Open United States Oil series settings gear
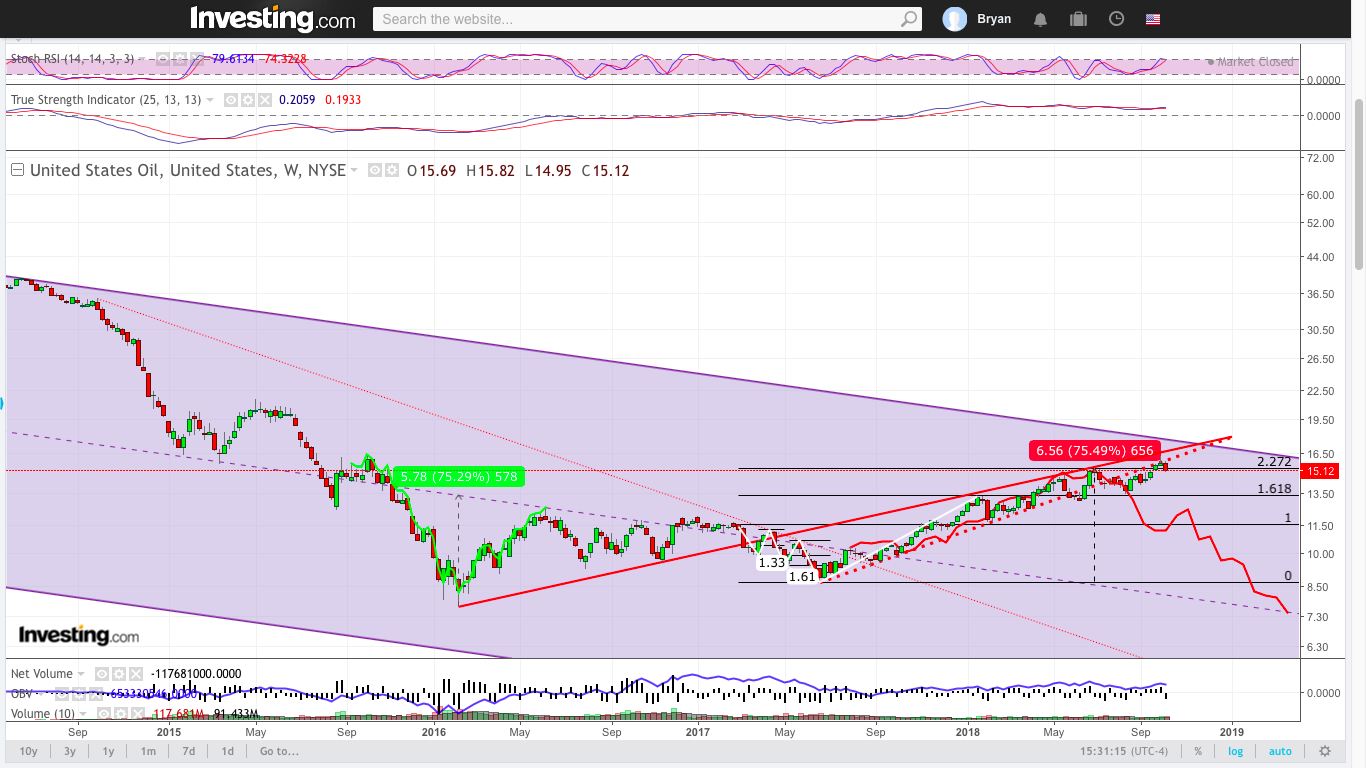 (x=390, y=170)
